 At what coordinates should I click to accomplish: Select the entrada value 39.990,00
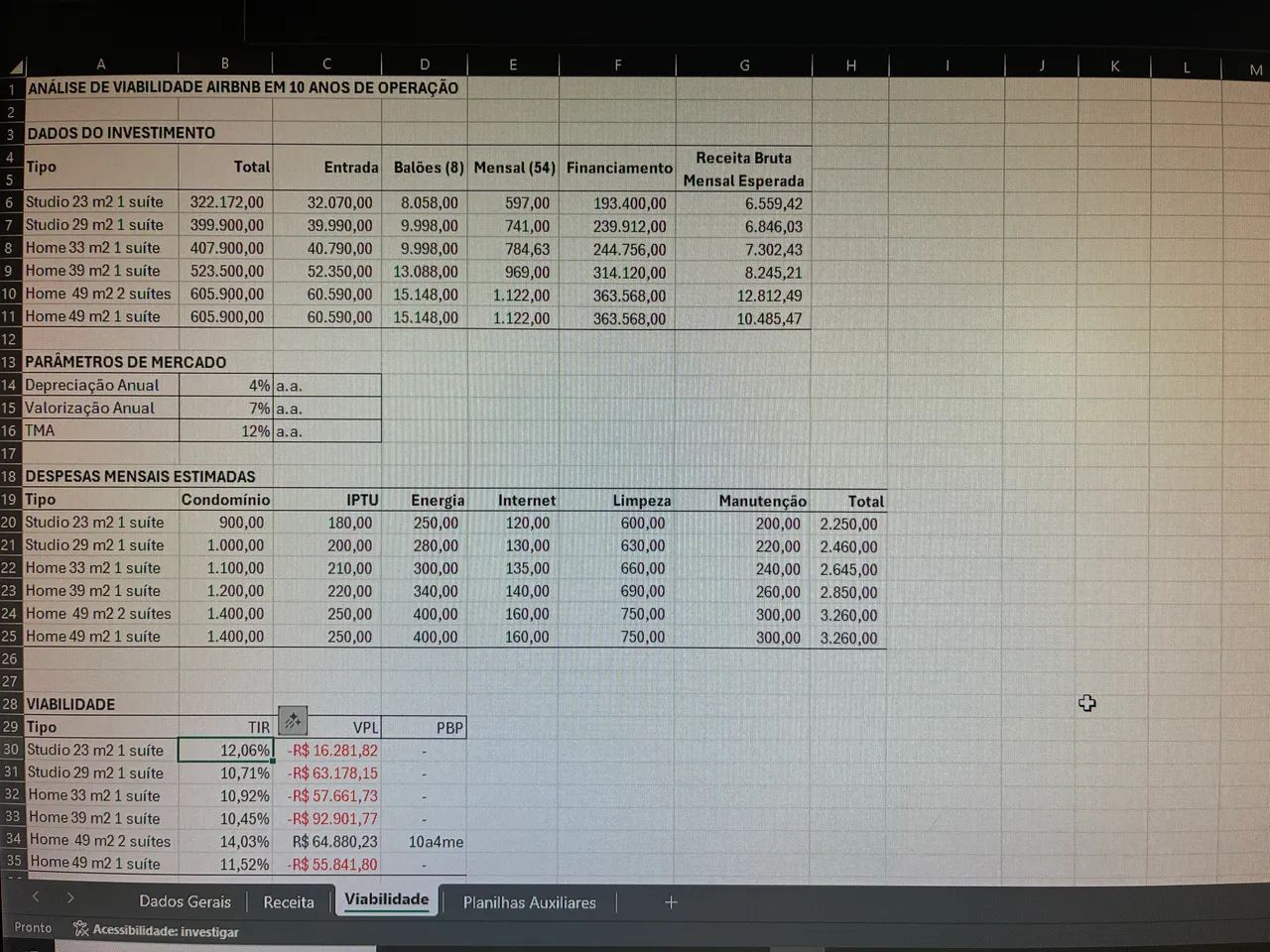point(339,226)
